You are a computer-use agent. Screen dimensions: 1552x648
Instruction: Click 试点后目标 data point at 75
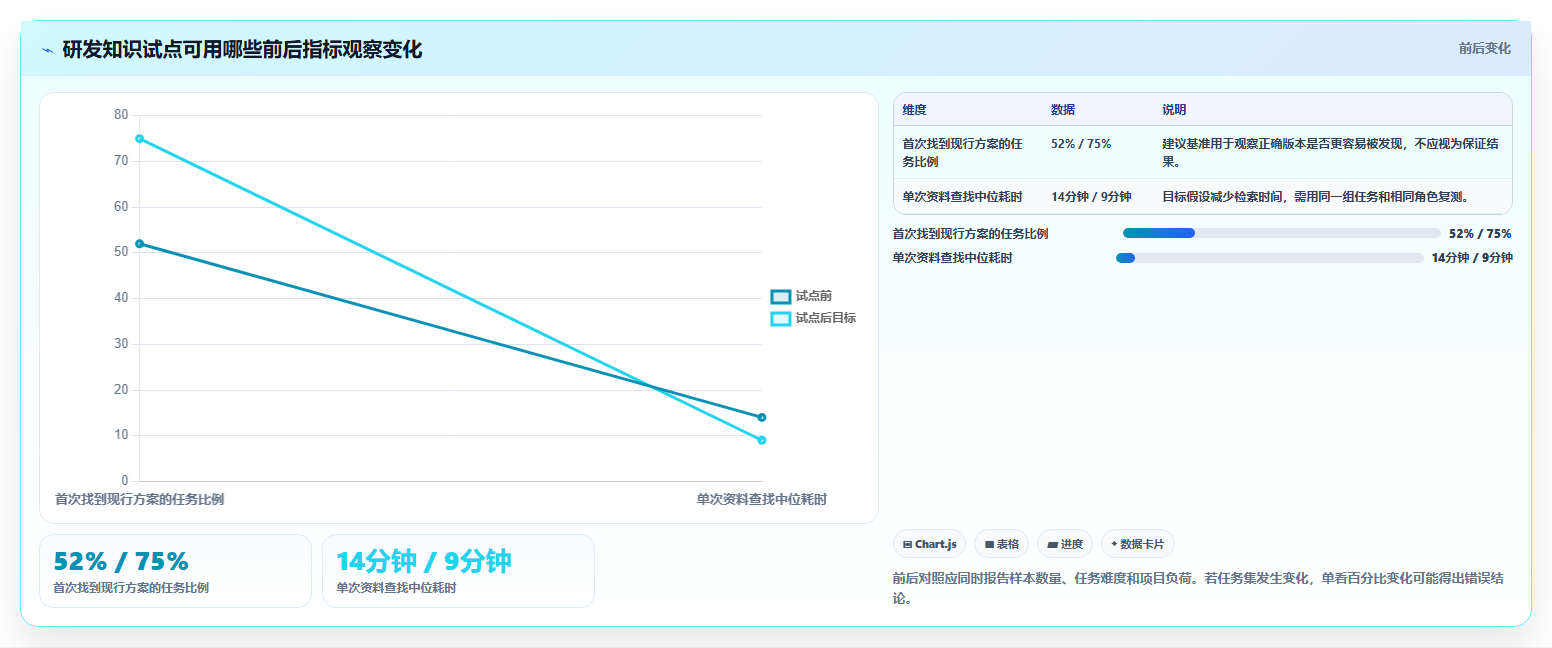[139, 138]
